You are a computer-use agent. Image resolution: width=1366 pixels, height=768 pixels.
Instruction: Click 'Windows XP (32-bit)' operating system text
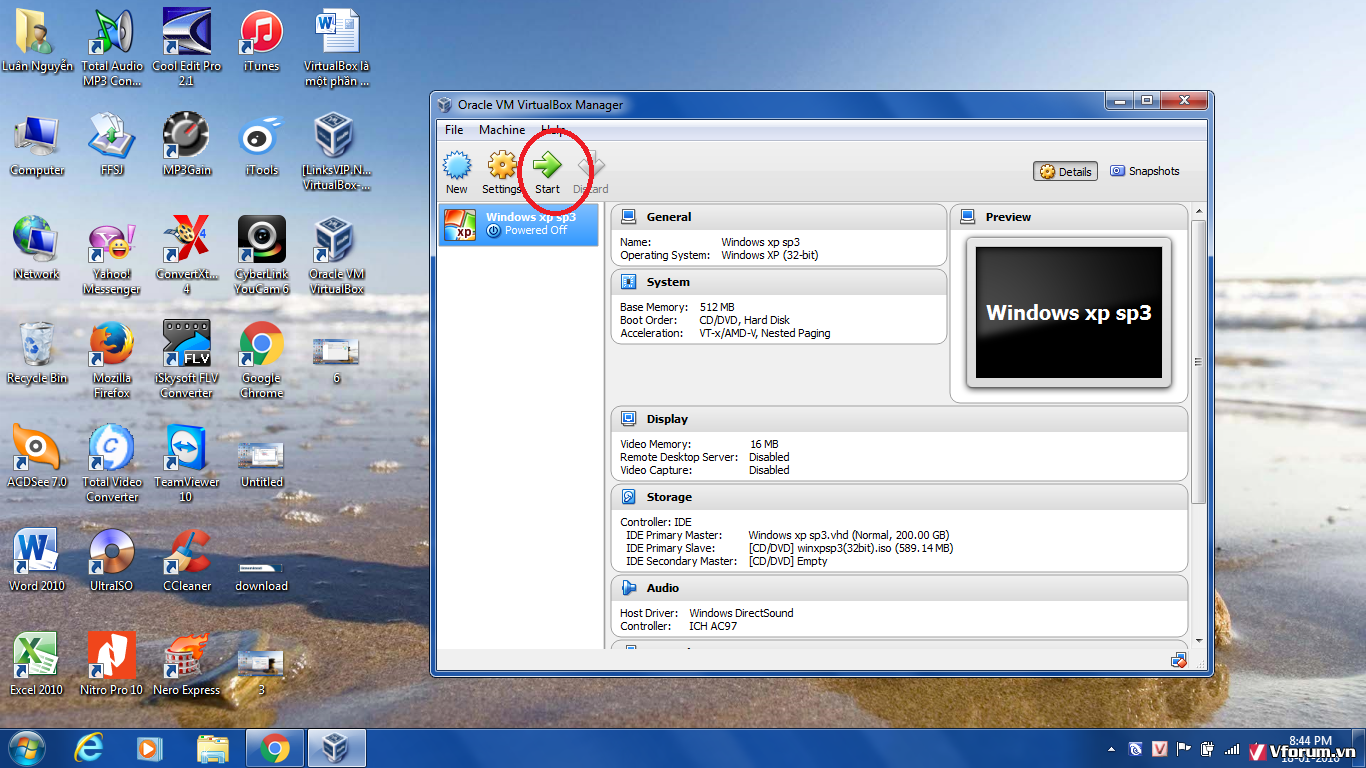(x=770, y=255)
